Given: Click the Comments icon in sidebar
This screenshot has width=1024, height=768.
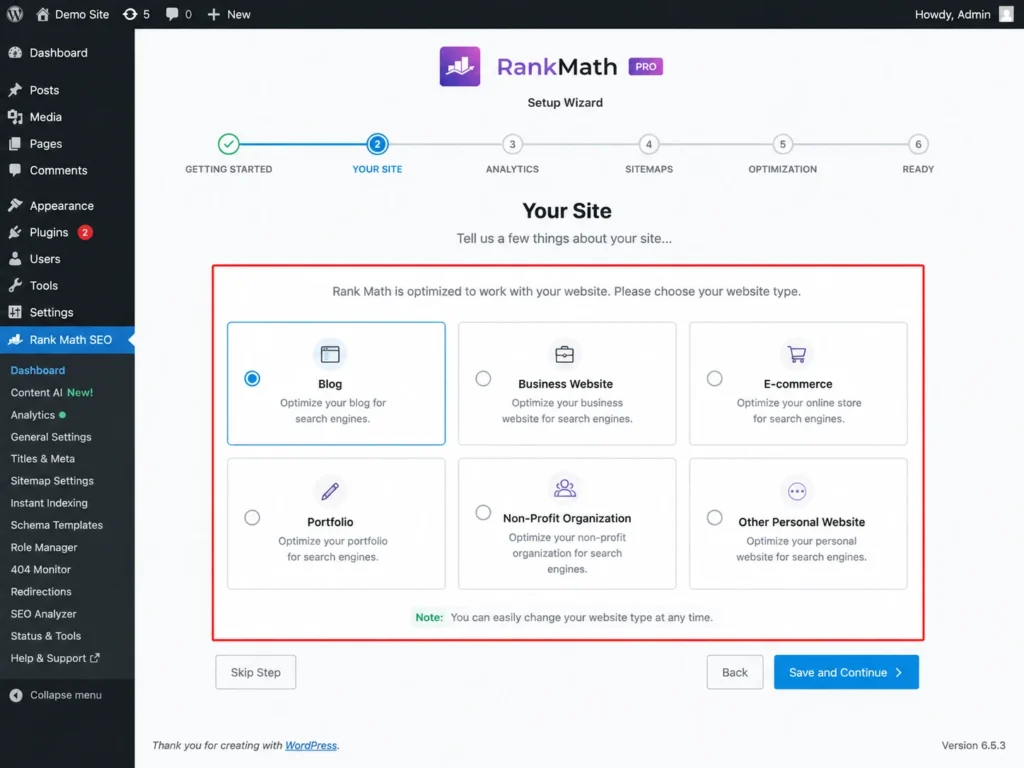Looking at the screenshot, I should coord(15,170).
